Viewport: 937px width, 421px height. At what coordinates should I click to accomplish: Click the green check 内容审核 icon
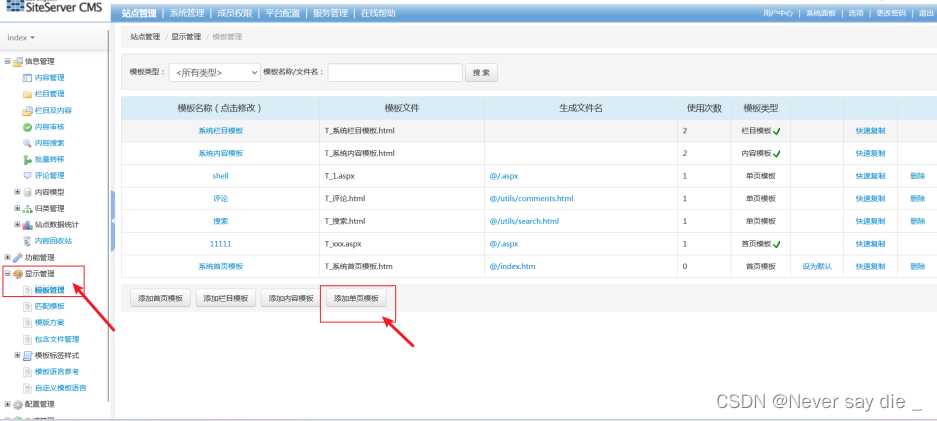(x=27, y=127)
